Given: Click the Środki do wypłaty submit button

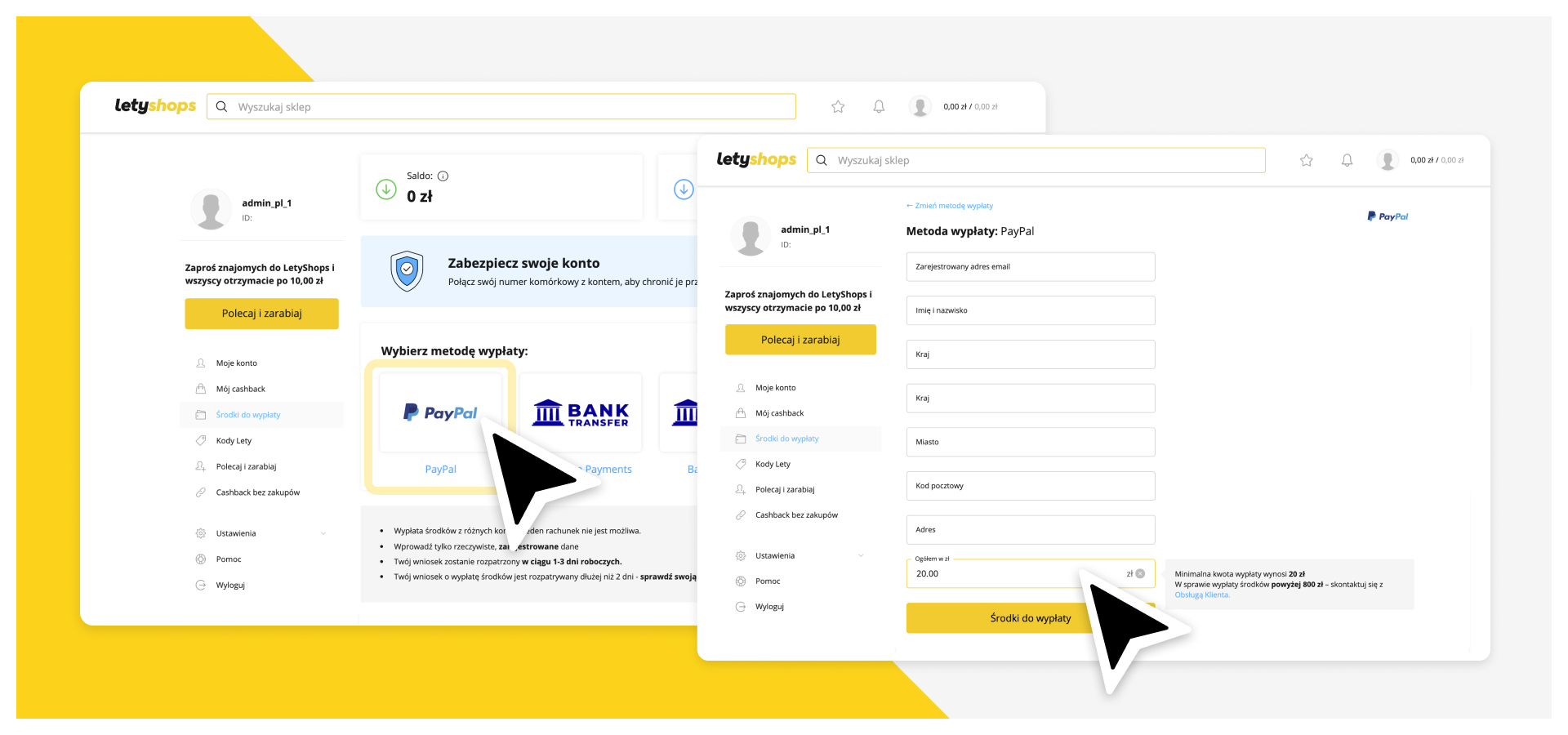Looking at the screenshot, I should (x=1031, y=618).
